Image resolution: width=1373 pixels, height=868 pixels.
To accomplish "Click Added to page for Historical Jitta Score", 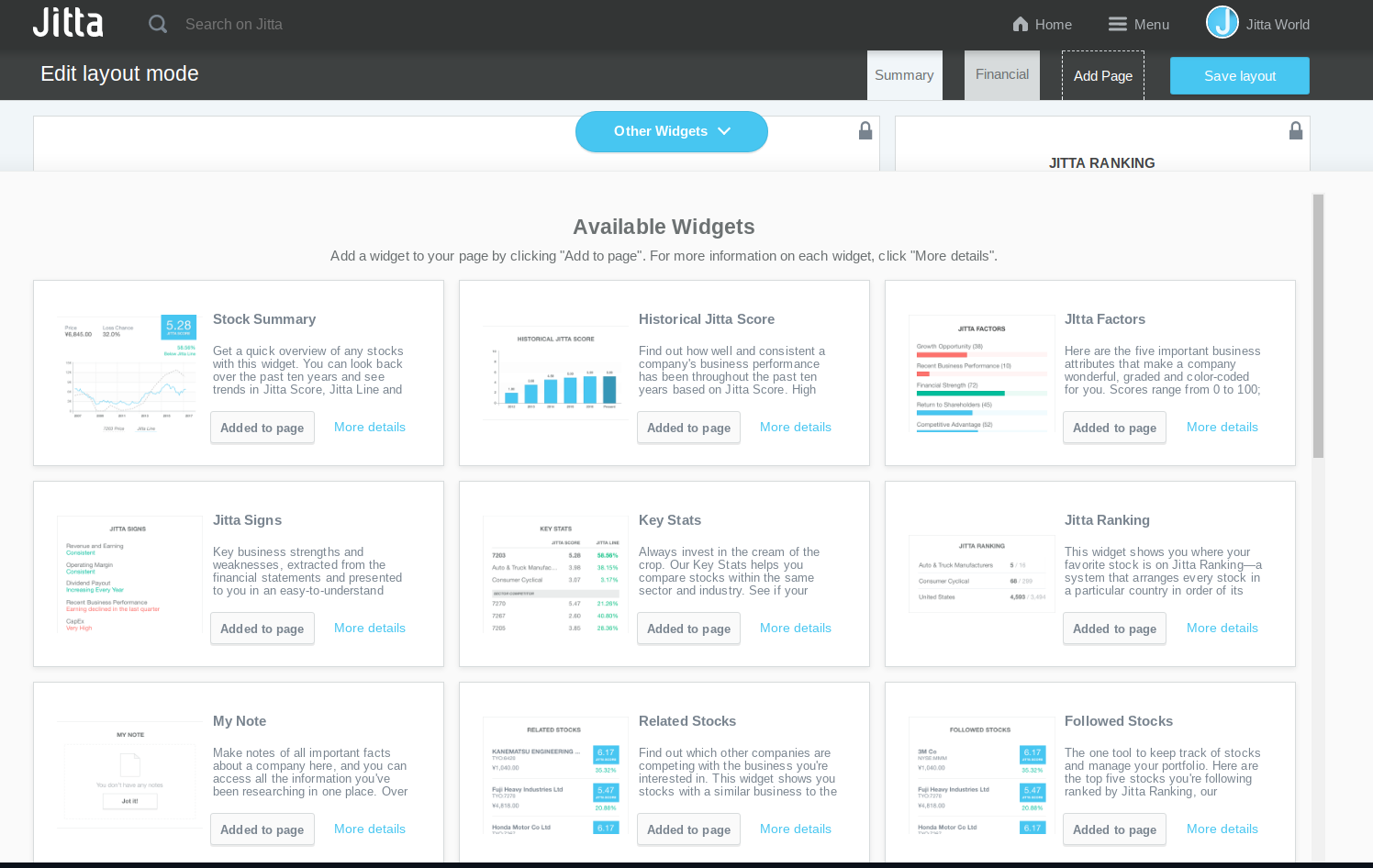I will point(689,428).
